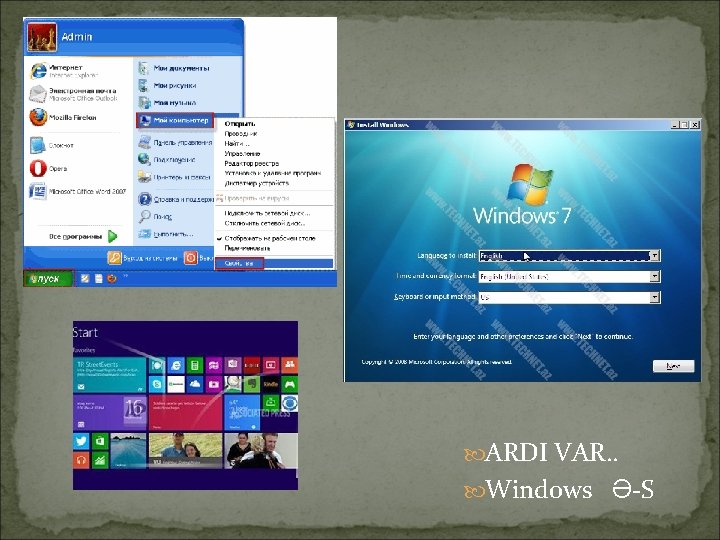Open Microsoft Office Outlook e-mail entry
The width and height of the screenshot is (720, 540).
73,94
